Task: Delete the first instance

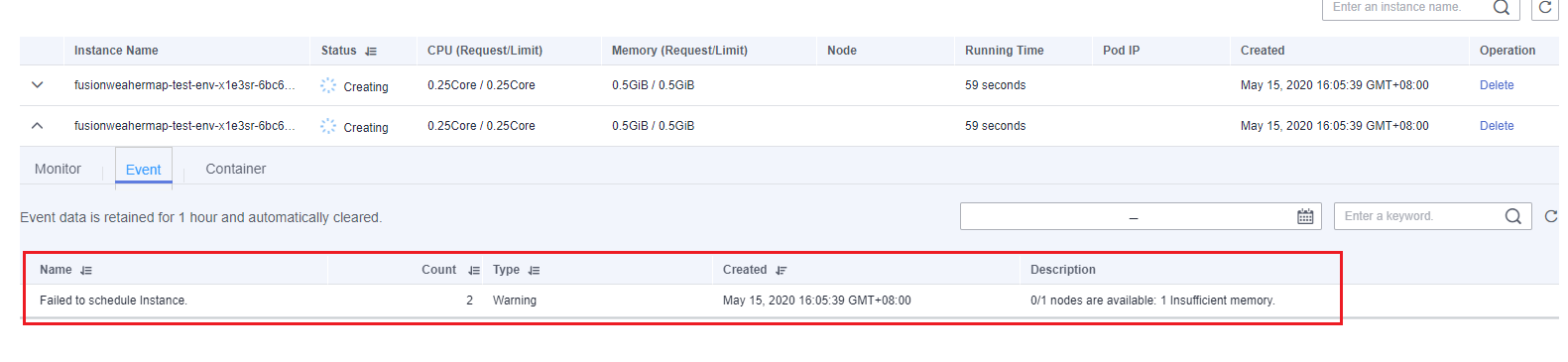Action: [x=1497, y=85]
